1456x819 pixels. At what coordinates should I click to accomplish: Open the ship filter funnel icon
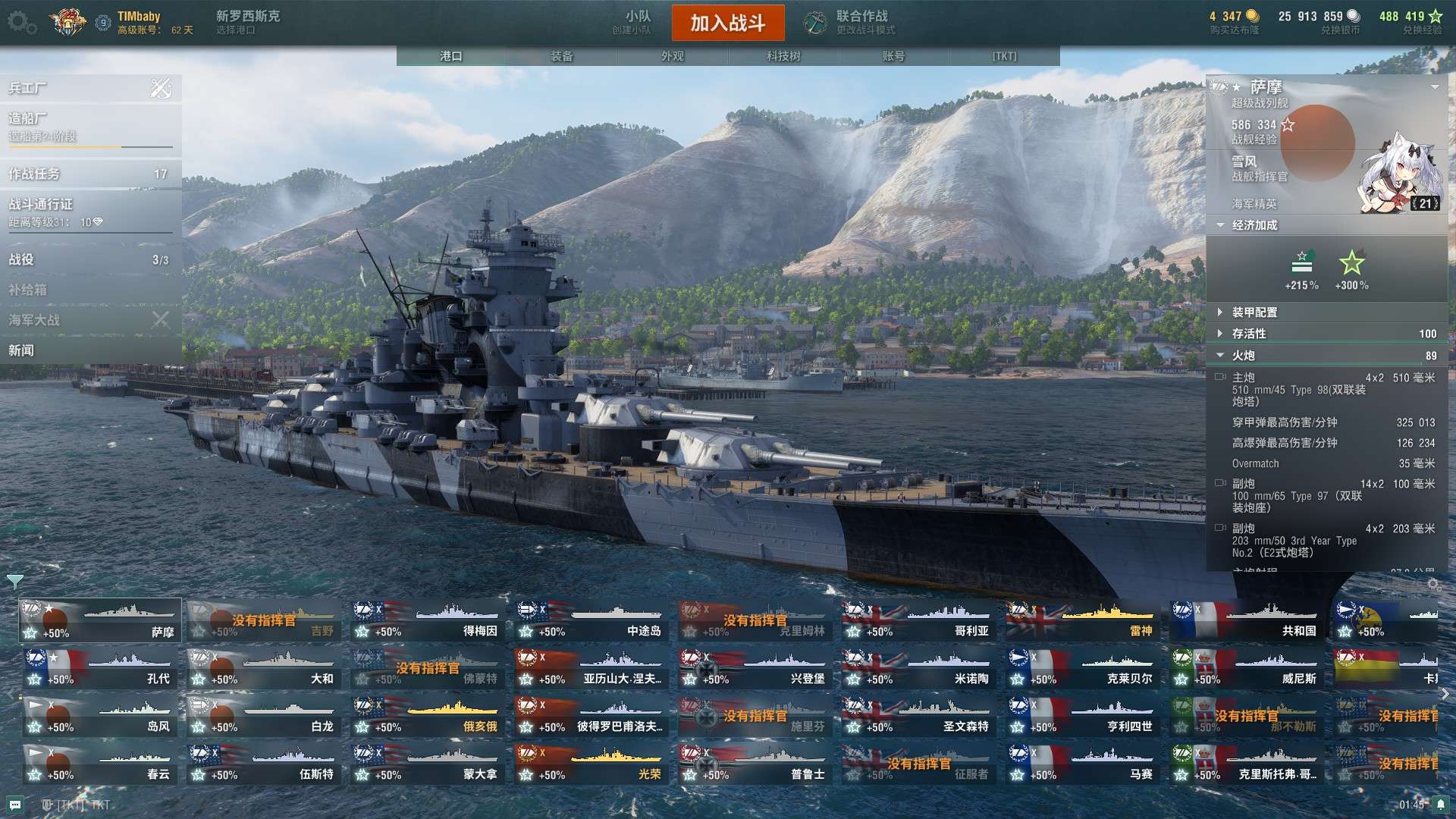click(14, 582)
